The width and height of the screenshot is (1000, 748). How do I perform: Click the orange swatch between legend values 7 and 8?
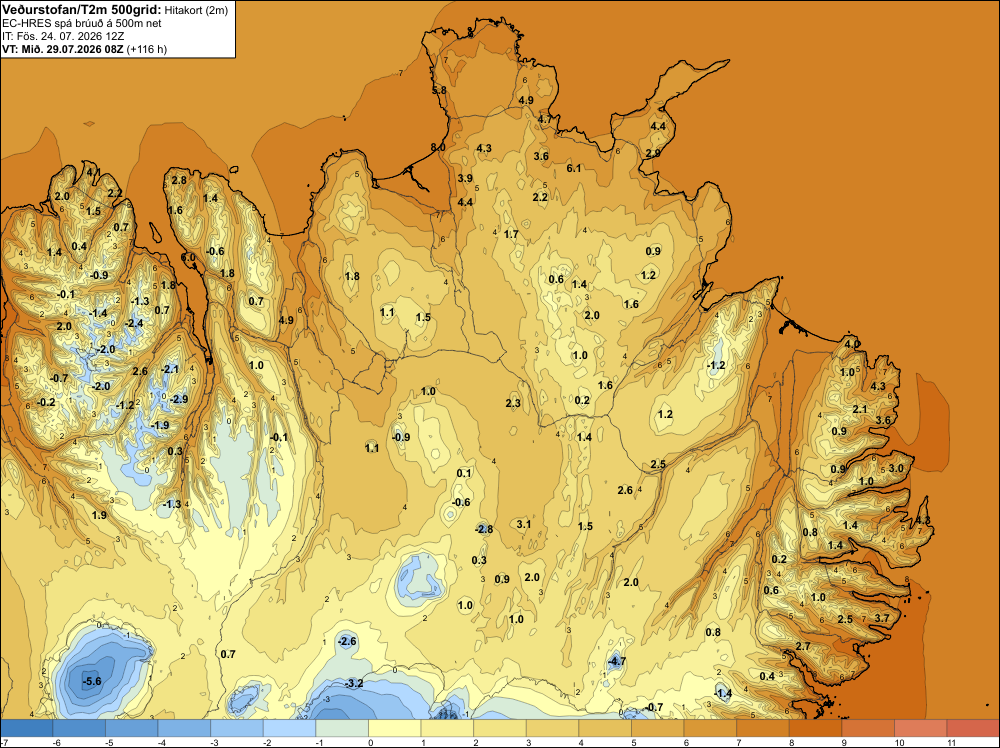(x=763, y=728)
